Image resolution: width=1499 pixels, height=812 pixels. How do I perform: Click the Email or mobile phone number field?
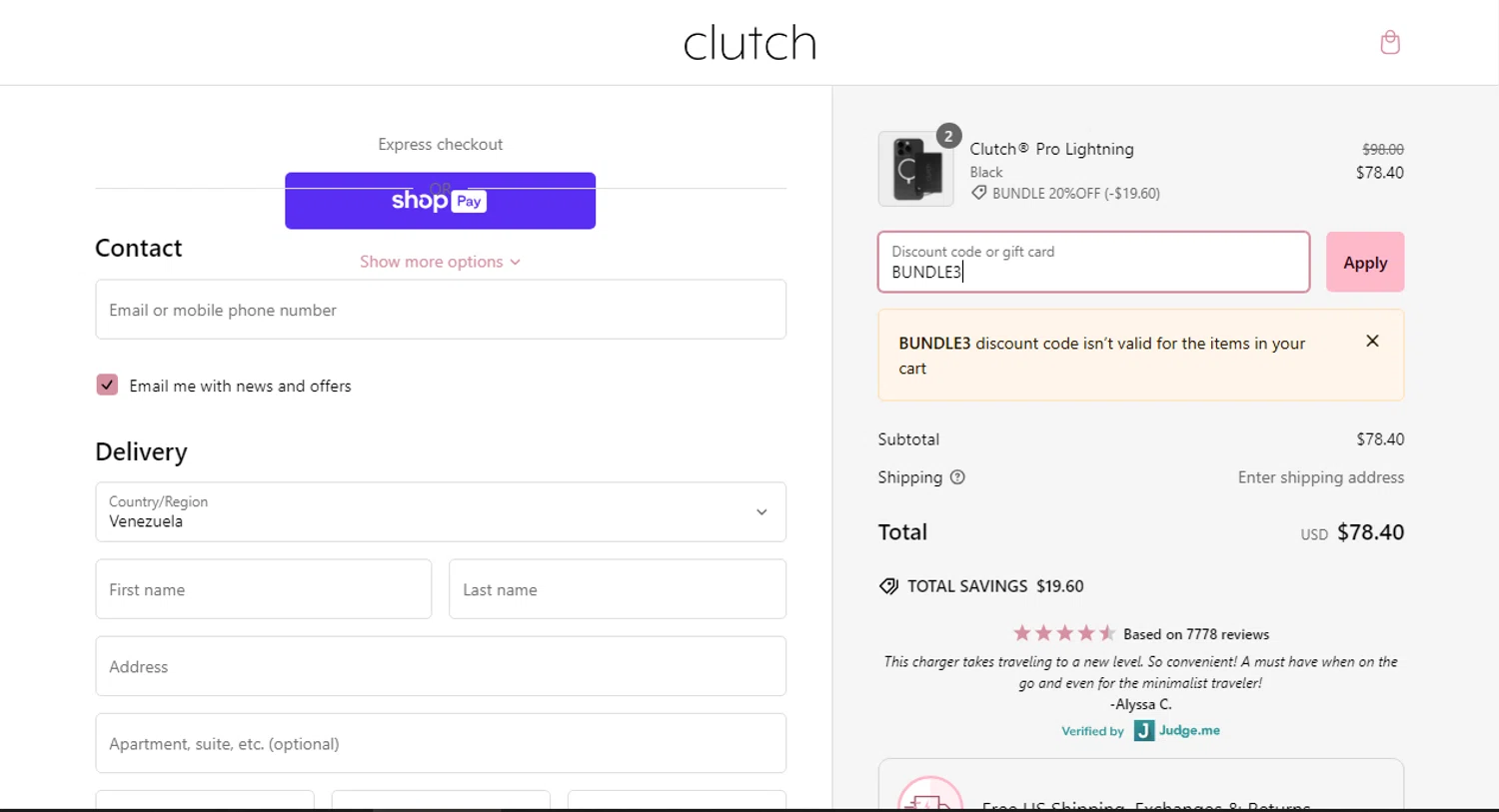(441, 310)
